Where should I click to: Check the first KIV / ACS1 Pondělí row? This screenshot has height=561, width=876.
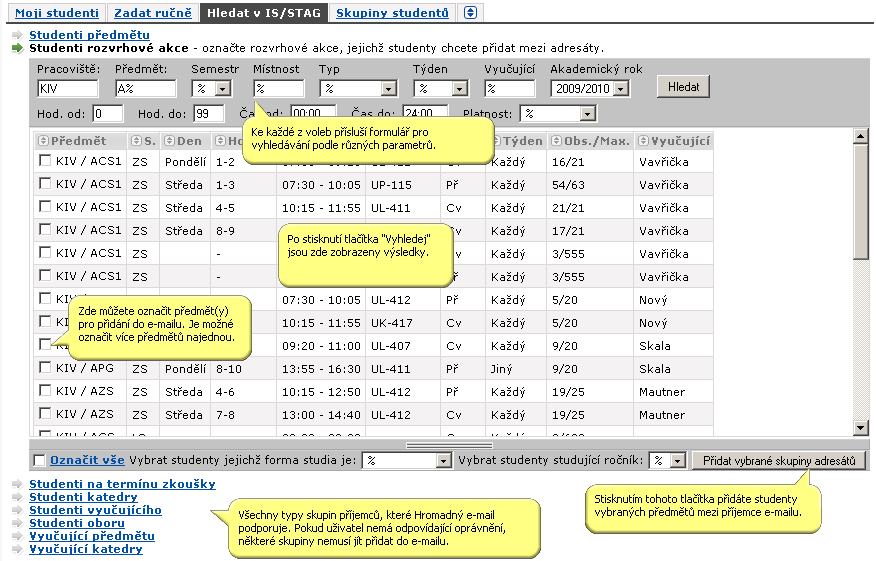click(x=45, y=161)
